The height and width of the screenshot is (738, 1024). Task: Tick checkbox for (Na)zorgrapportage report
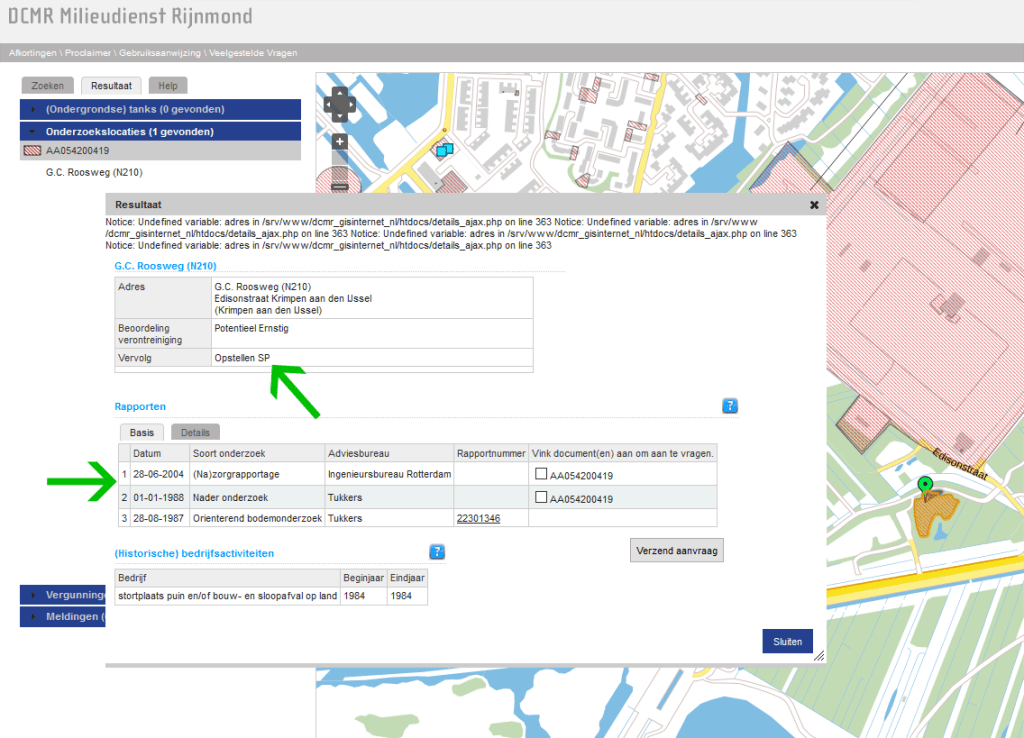tap(541, 474)
